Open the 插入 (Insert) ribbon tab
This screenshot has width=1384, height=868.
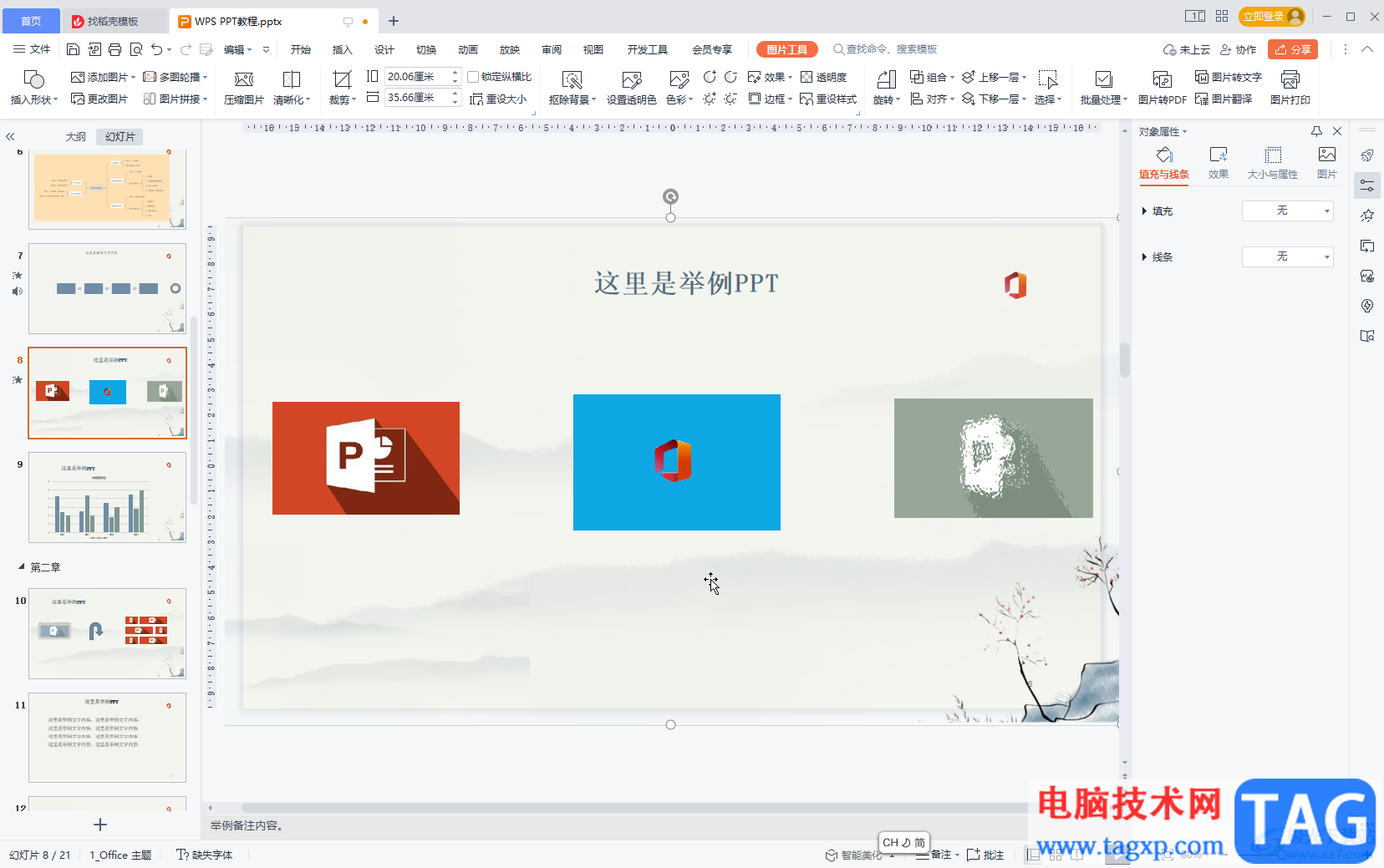pyautogui.click(x=343, y=49)
